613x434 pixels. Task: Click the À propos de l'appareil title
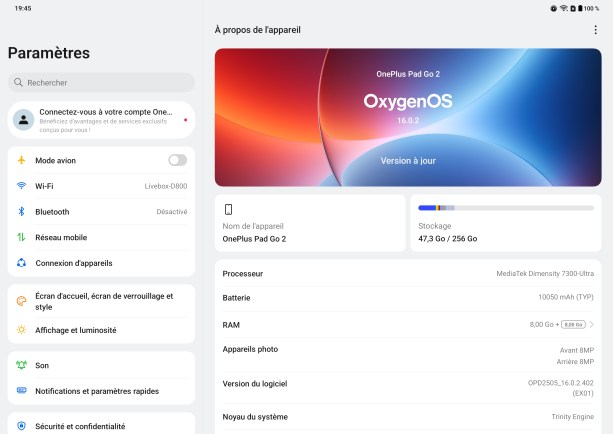[x=258, y=30]
